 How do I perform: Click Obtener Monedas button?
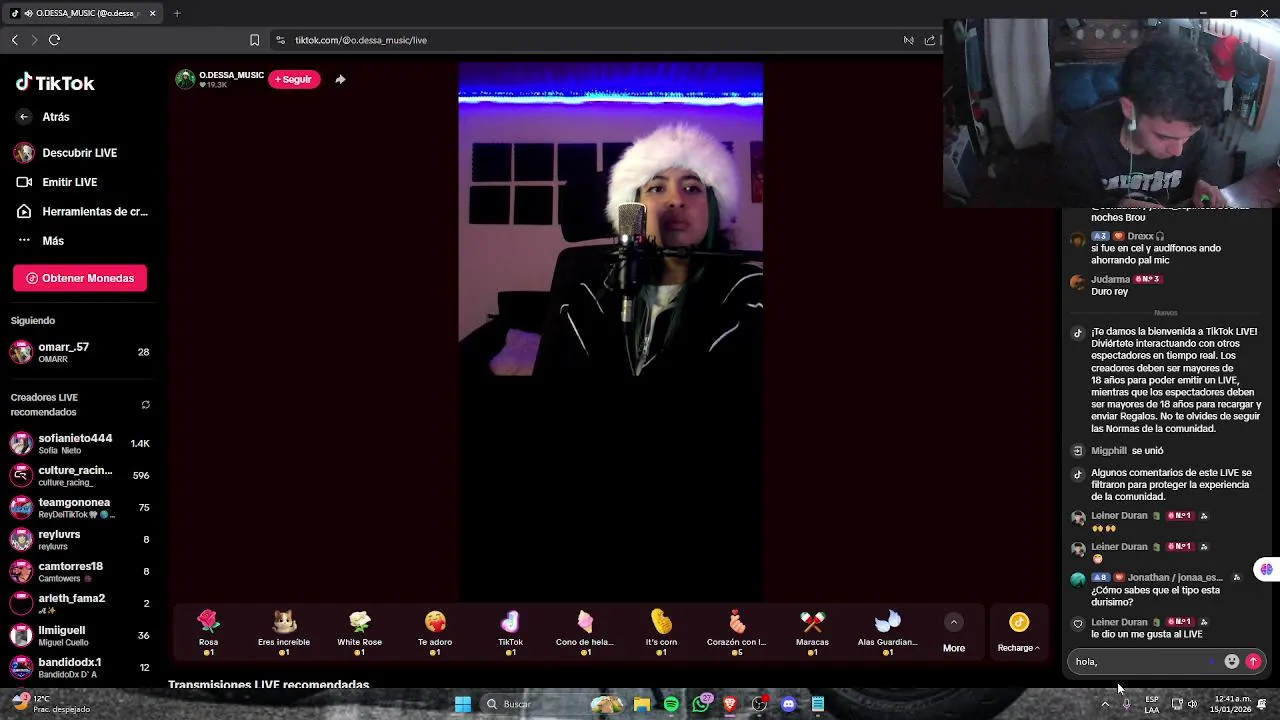coord(80,278)
